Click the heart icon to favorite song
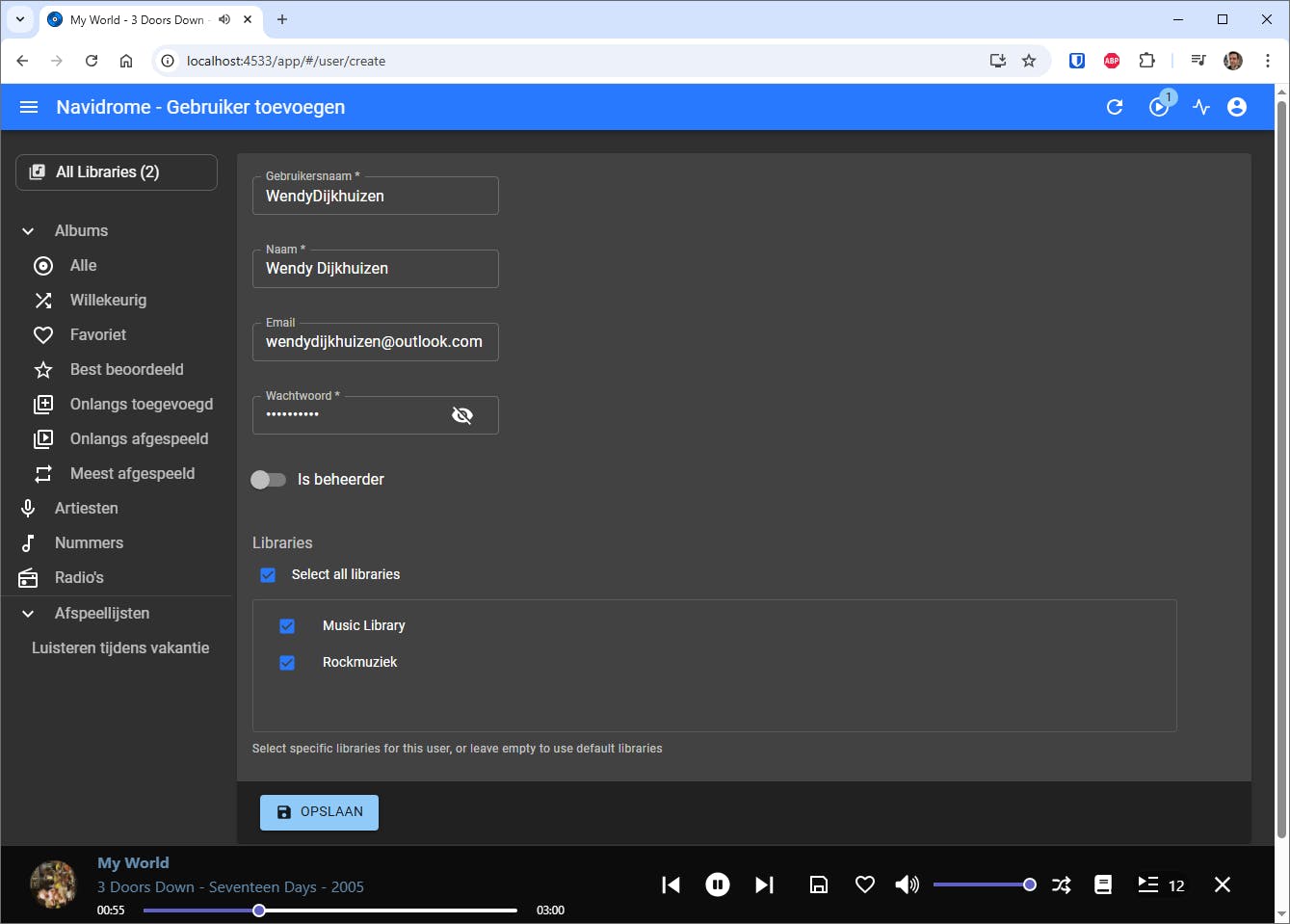 (865, 884)
